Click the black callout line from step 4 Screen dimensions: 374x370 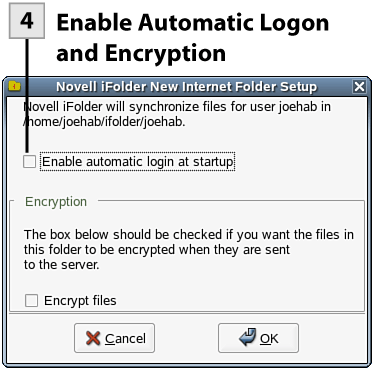[27, 97]
